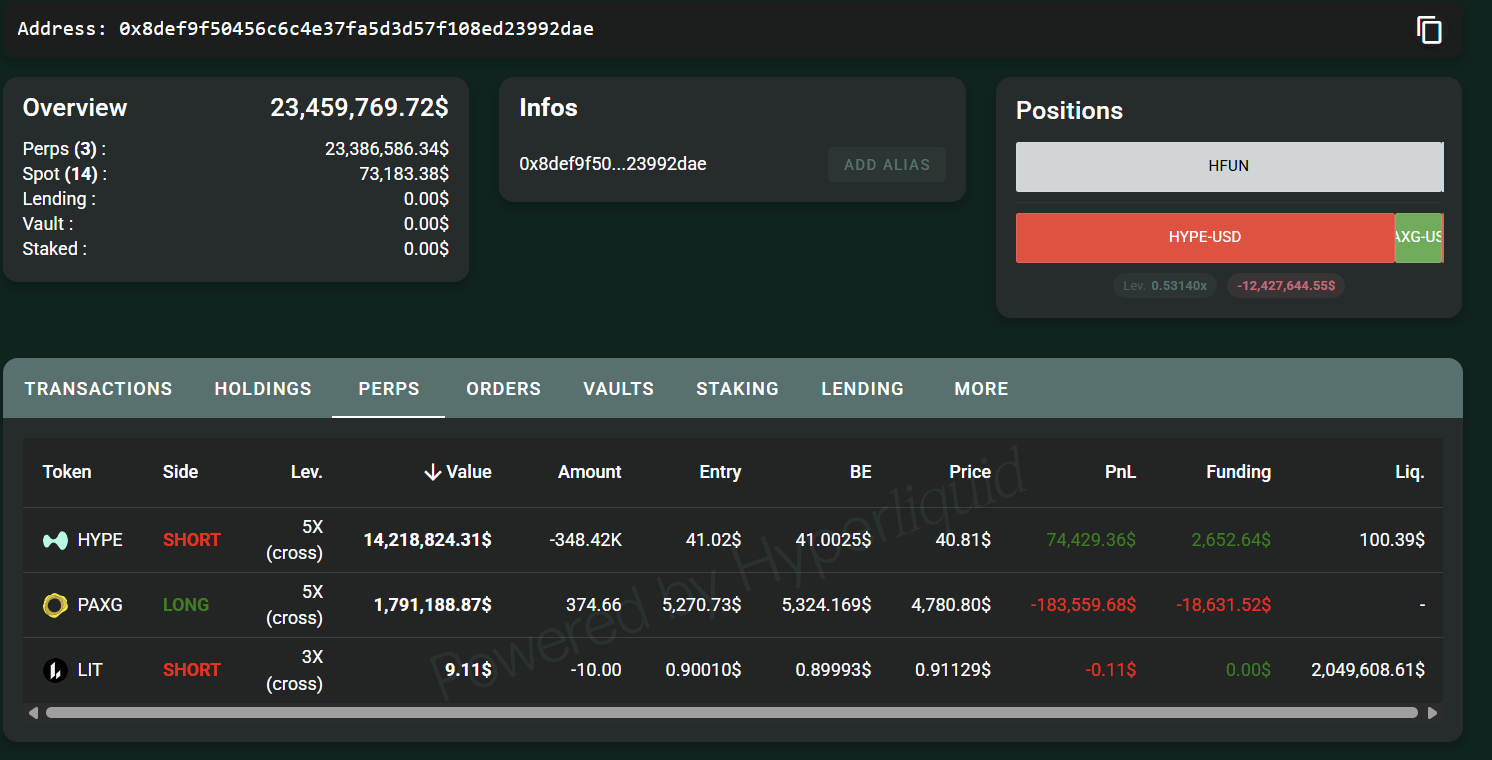
Task: Expand the MORE menu
Action: 981,388
